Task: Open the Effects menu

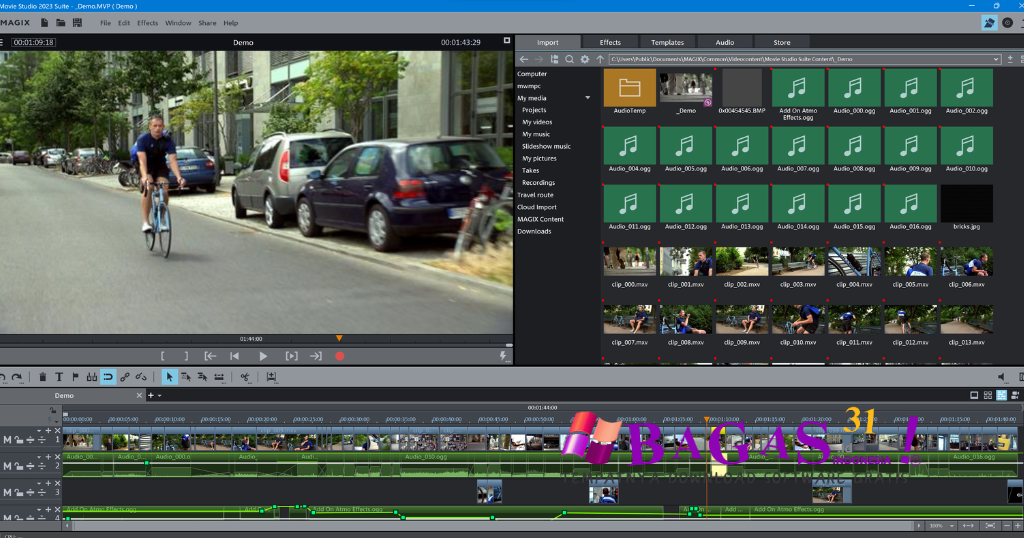Action: point(148,23)
